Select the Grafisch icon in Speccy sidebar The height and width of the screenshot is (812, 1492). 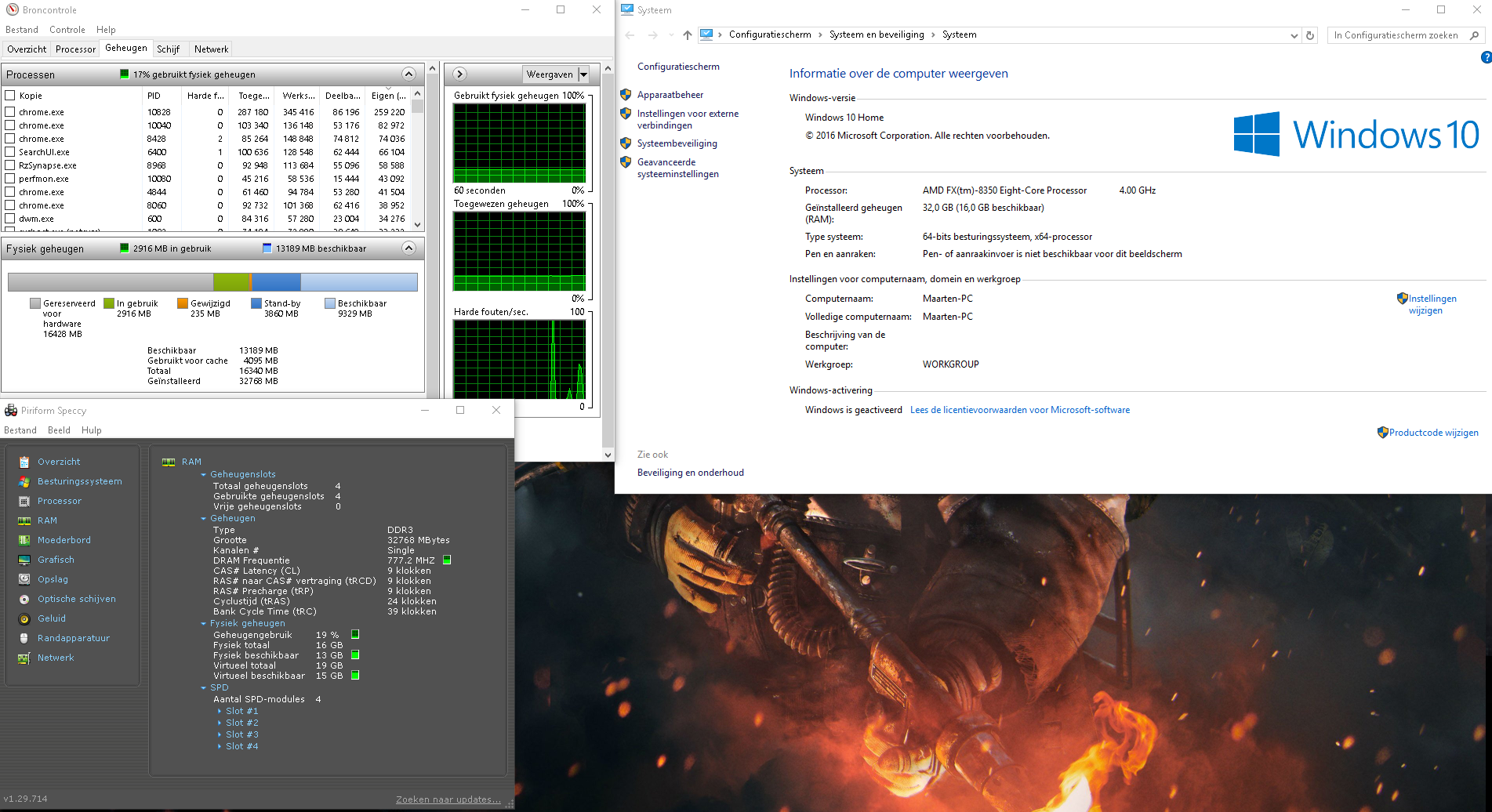point(24,560)
